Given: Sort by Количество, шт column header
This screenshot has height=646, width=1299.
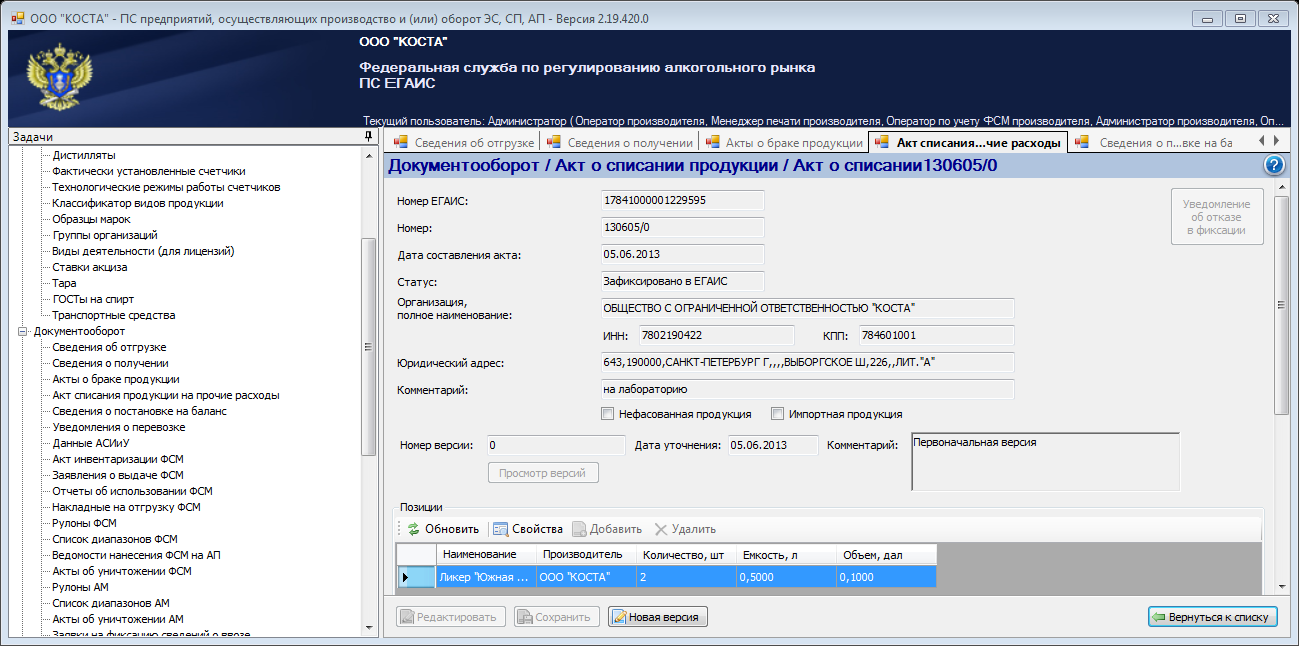Looking at the screenshot, I should click(686, 555).
